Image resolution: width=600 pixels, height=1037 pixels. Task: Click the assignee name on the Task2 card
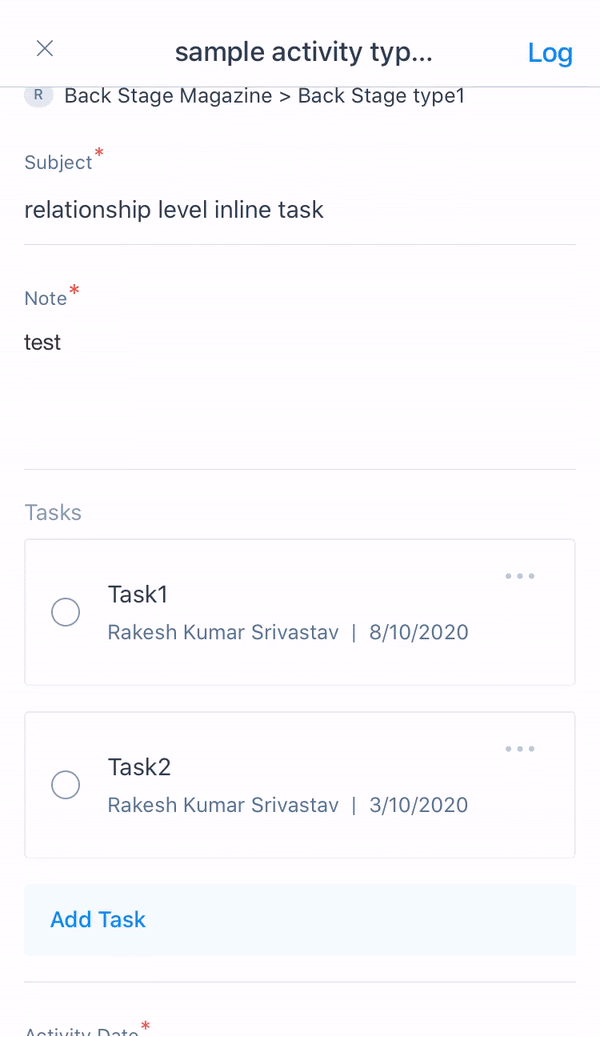(223, 805)
